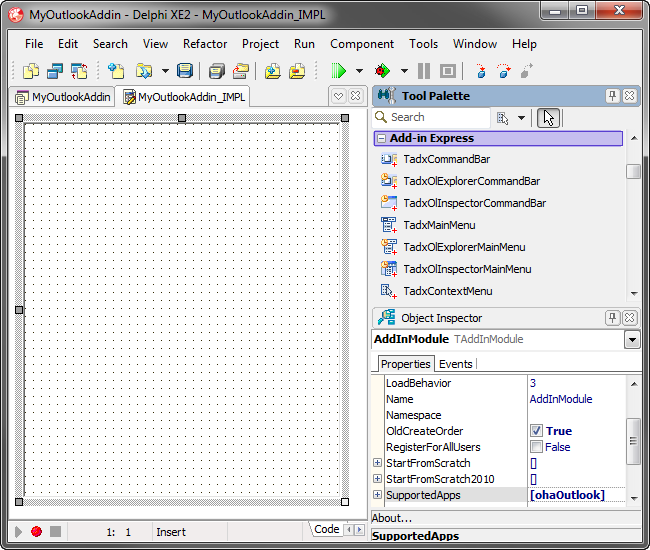Viewport: 650px width, 550px height.
Task: Open the Tools menu
Action: point(423,44)
